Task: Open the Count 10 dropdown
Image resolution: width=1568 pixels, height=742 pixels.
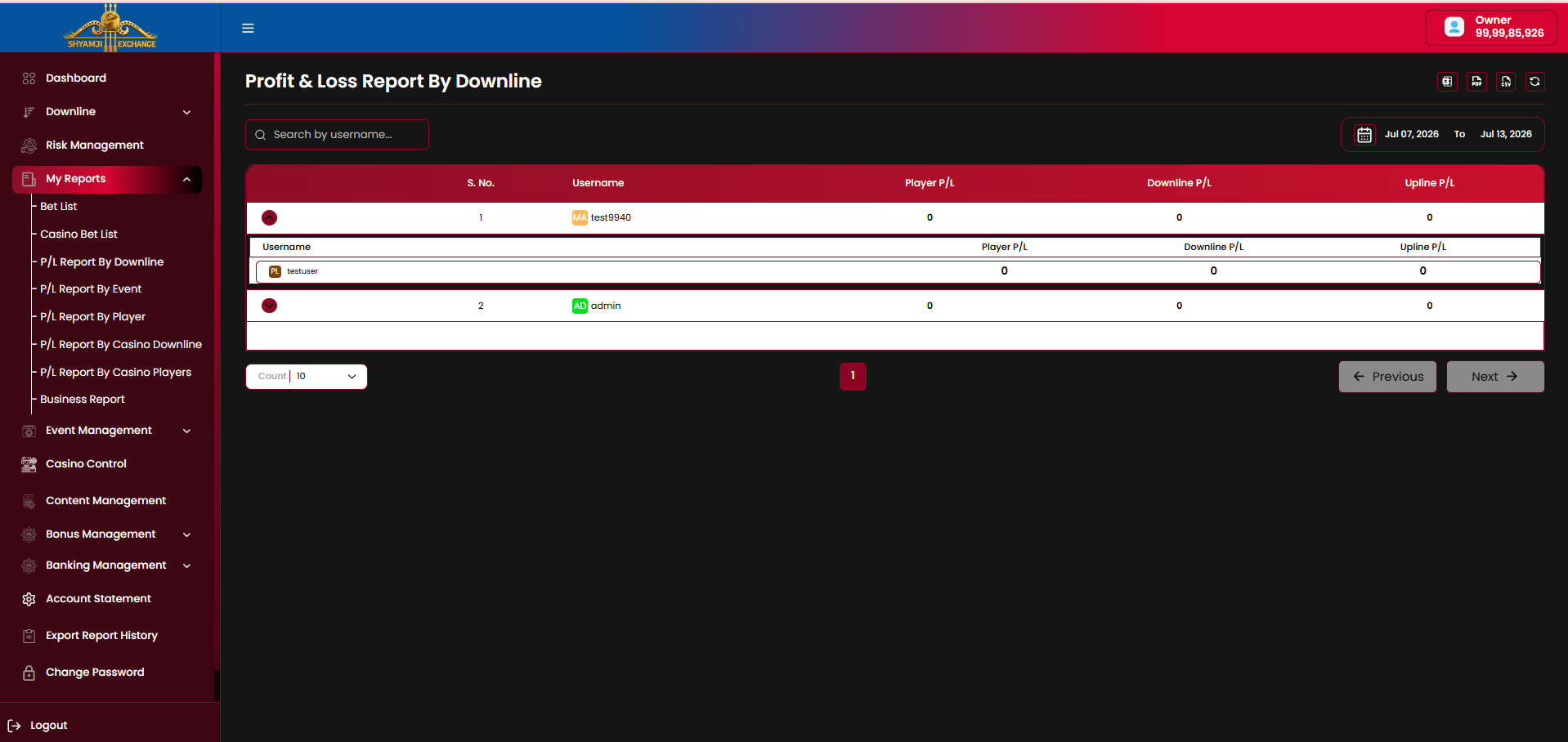Action: (x=307, y=377)
